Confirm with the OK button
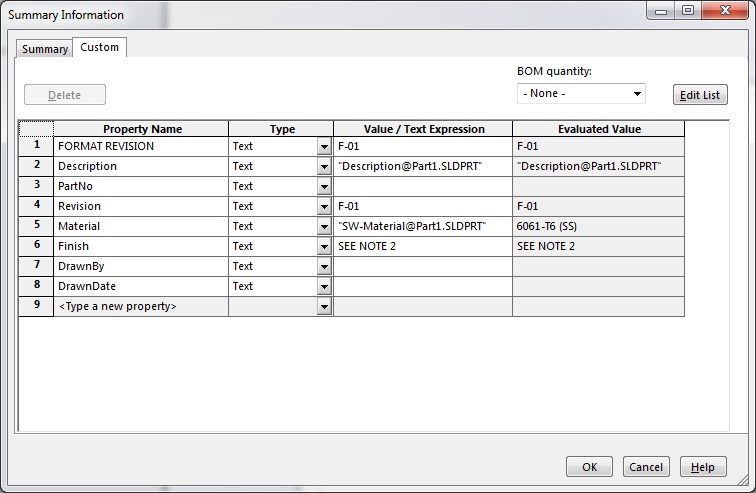756x493 pixels. pyautogui.click(x=589, y=467)
